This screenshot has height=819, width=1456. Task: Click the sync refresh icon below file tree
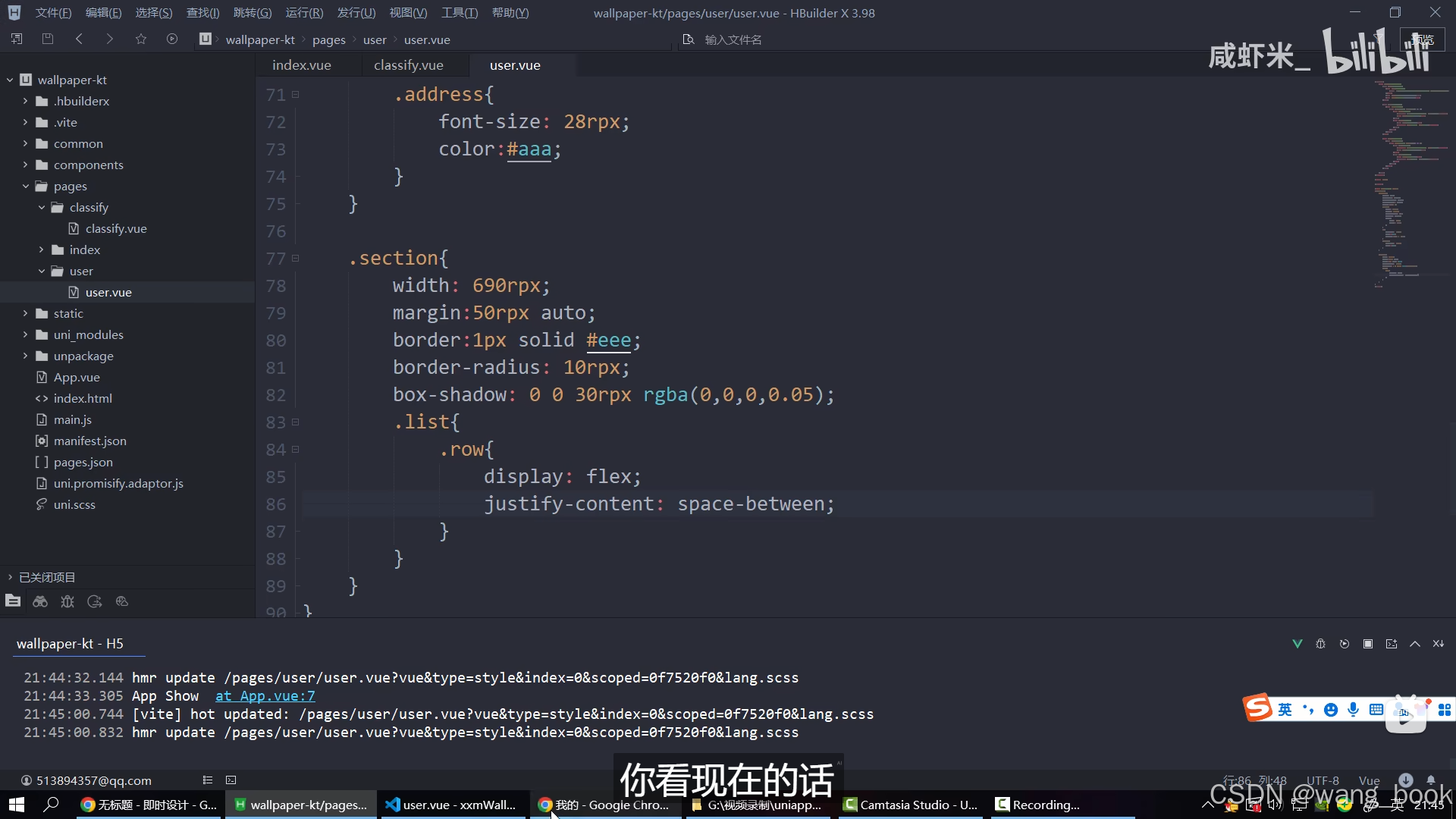(95, 601)
